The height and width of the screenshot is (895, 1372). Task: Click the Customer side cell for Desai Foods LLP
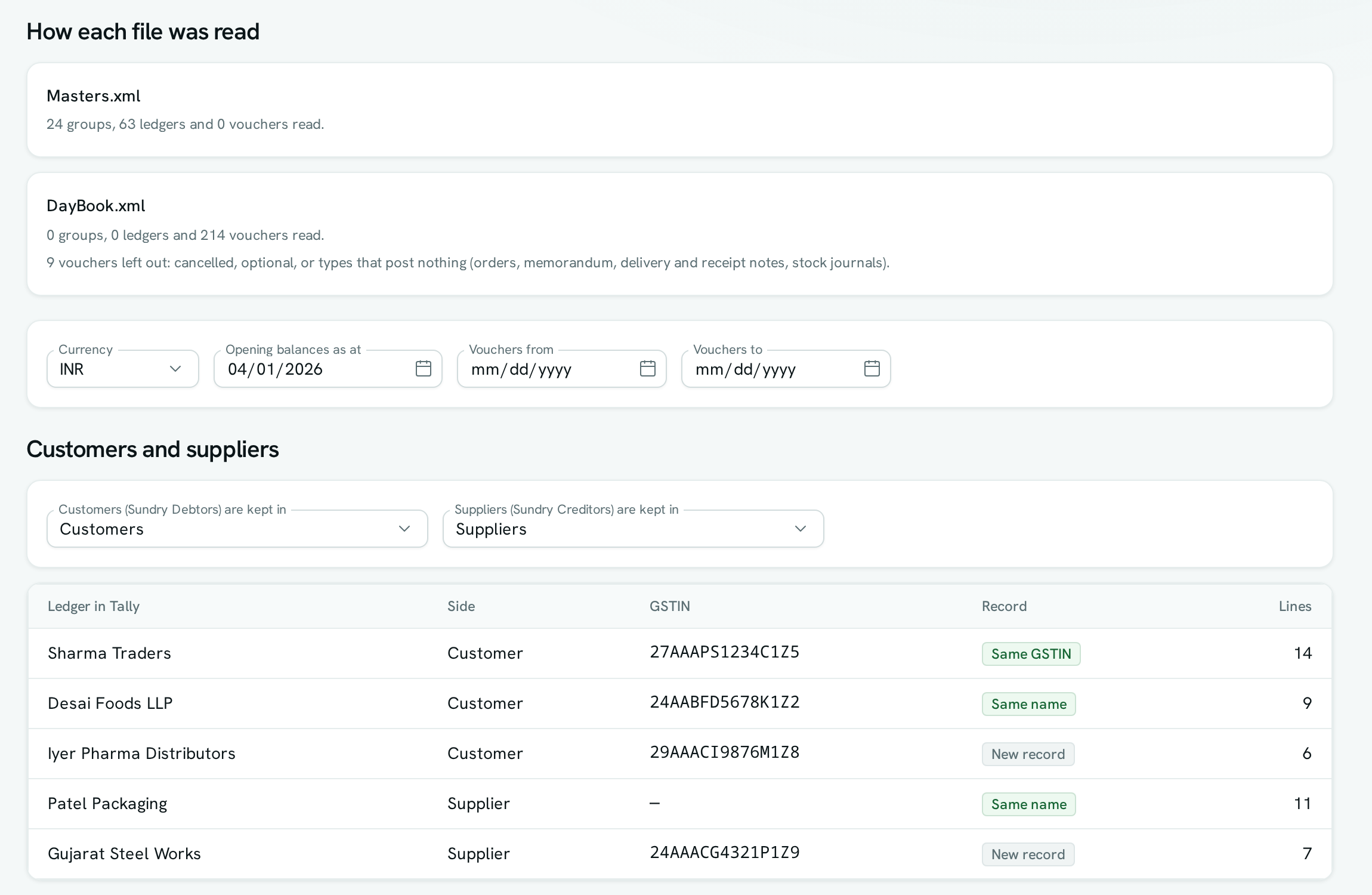485,703
